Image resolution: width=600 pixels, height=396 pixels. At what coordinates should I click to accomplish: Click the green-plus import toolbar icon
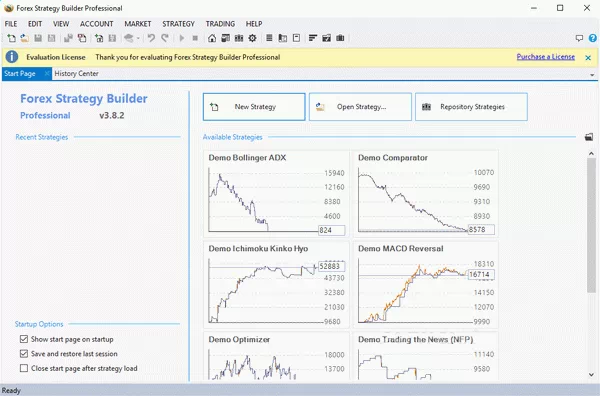(99, 38)
